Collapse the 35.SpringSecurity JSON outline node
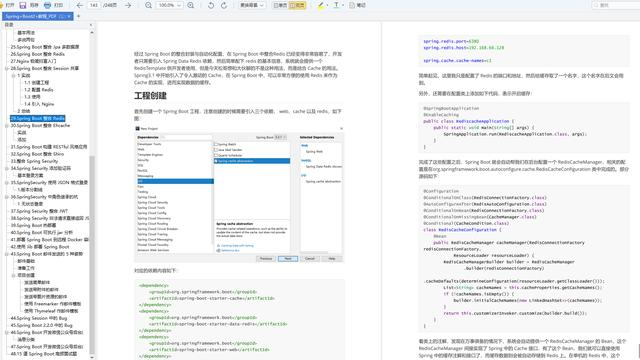The image size is (640, 360). point(7,182)
